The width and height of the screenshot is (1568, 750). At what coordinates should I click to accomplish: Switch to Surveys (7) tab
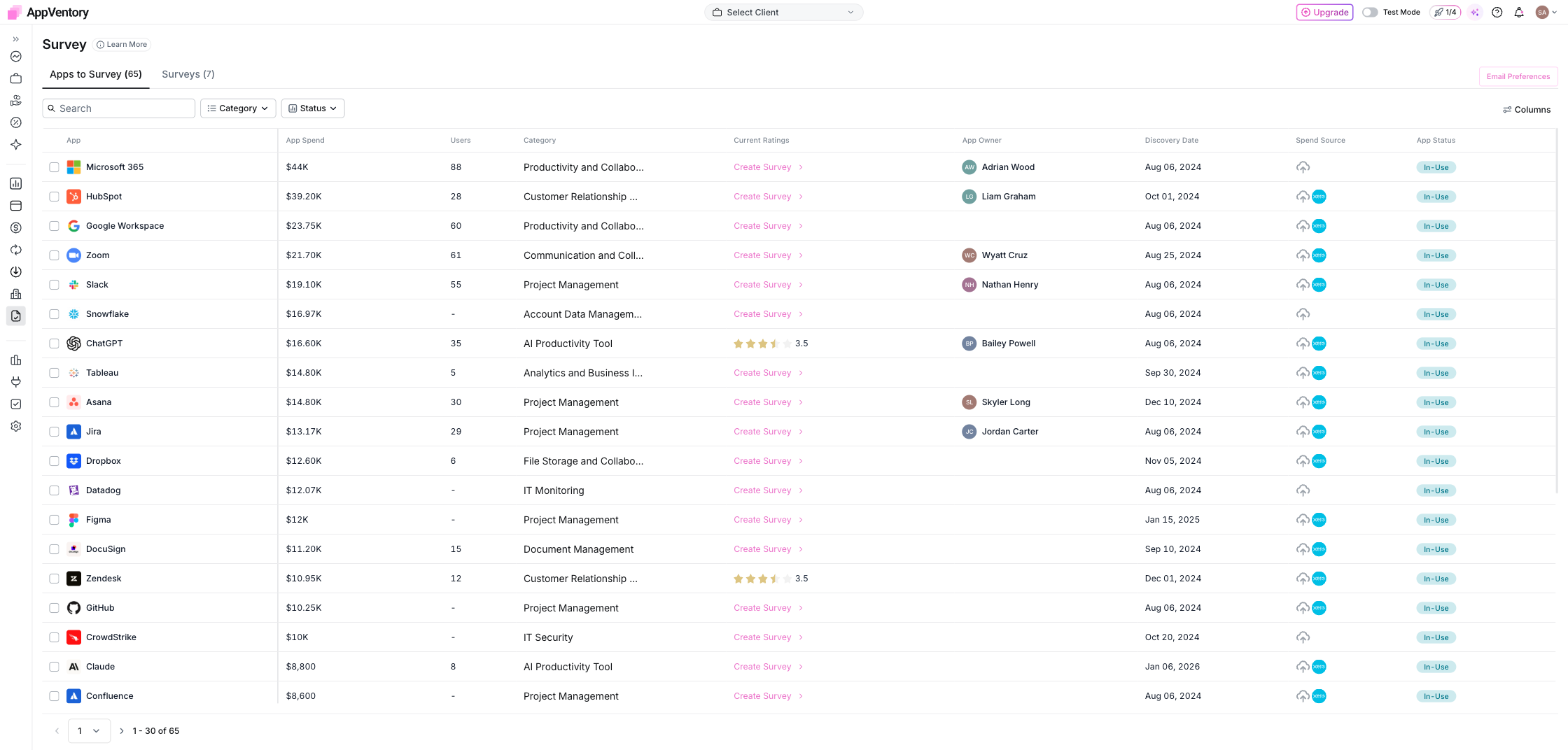pyautogui.click(x=188, y=74)
